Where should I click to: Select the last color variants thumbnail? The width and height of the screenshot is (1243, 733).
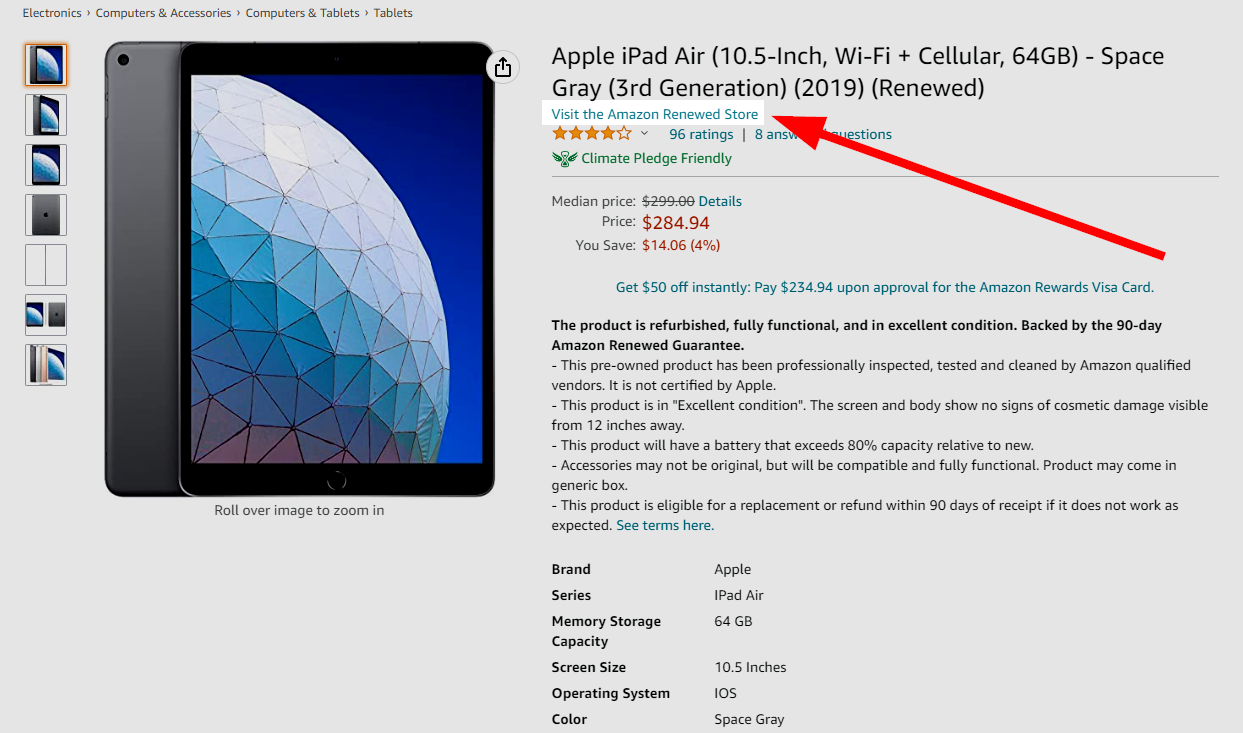[46, 365]
